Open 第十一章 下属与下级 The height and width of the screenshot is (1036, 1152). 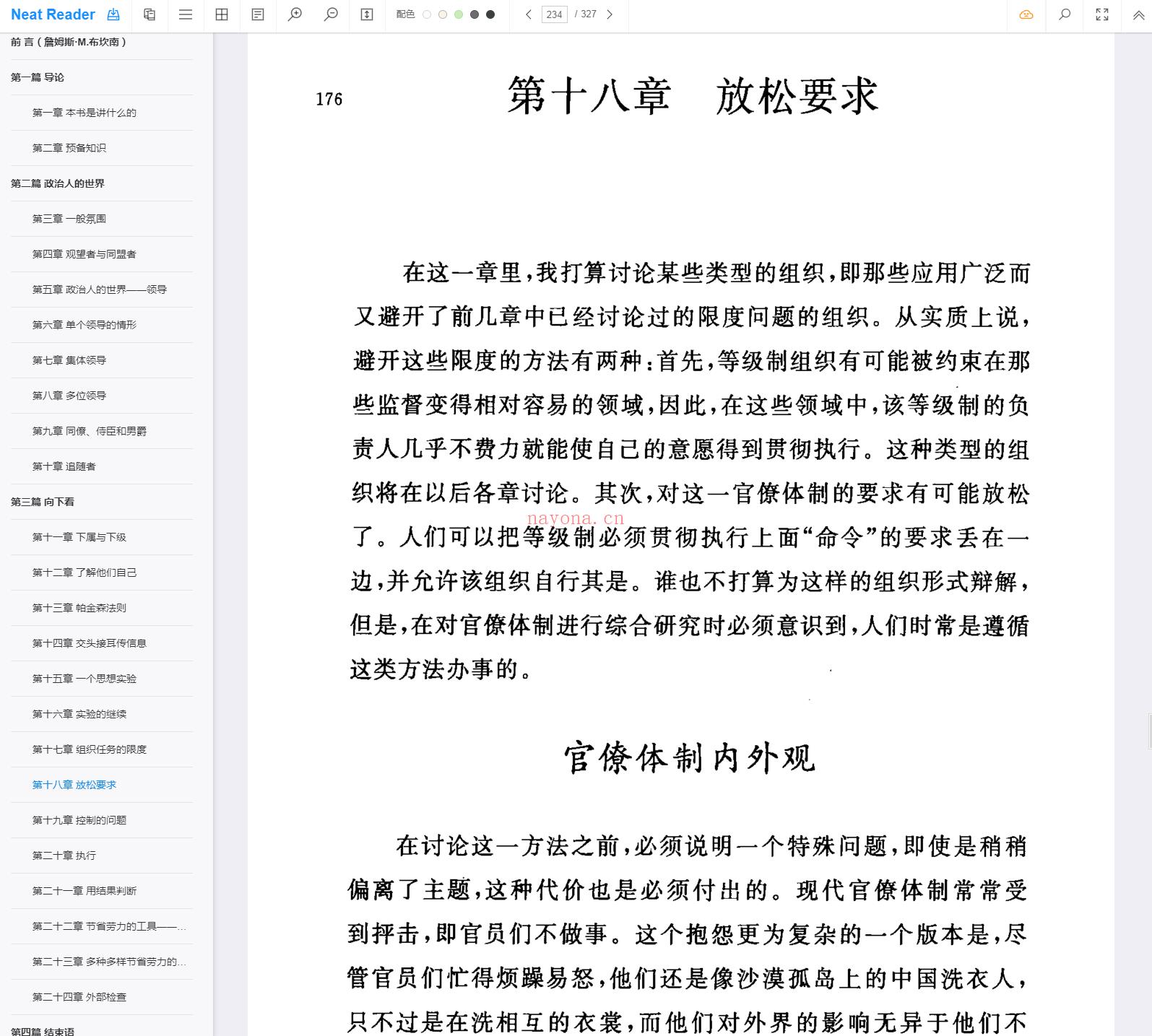pos(79,537)
